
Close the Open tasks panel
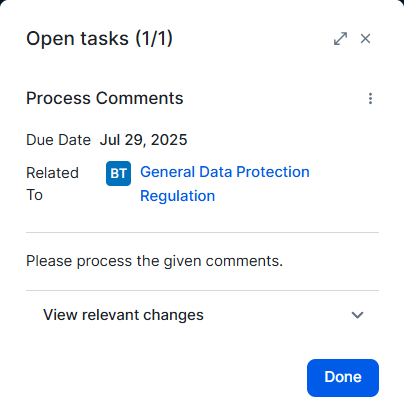(x=366, y=39)
